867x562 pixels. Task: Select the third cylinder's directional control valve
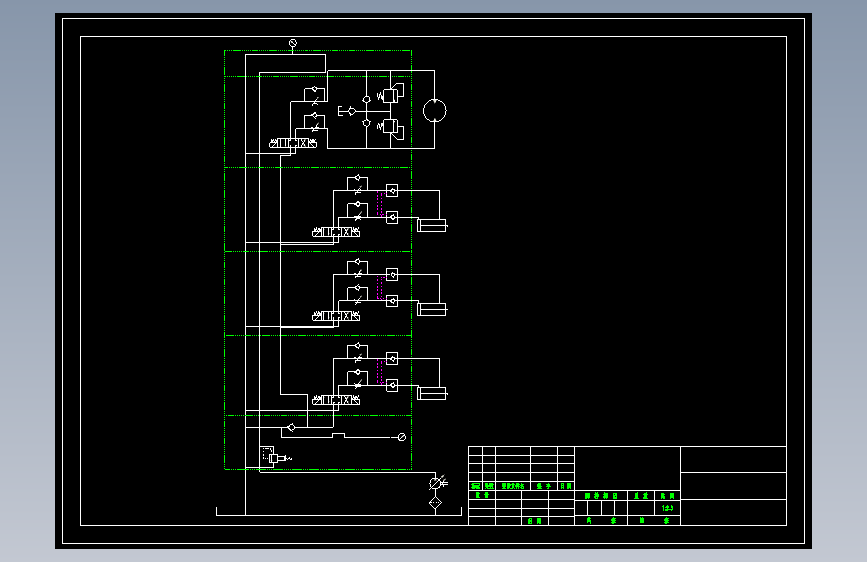click(336, 400)
